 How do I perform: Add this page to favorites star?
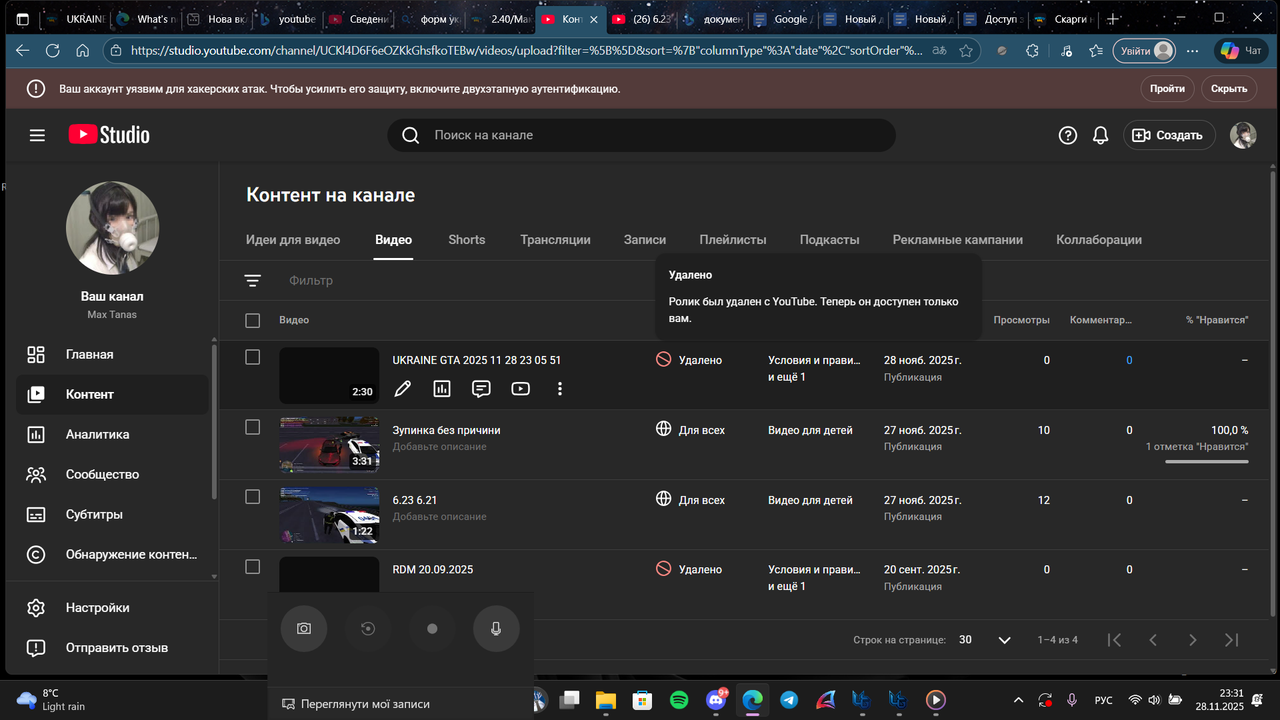(966, 51)
